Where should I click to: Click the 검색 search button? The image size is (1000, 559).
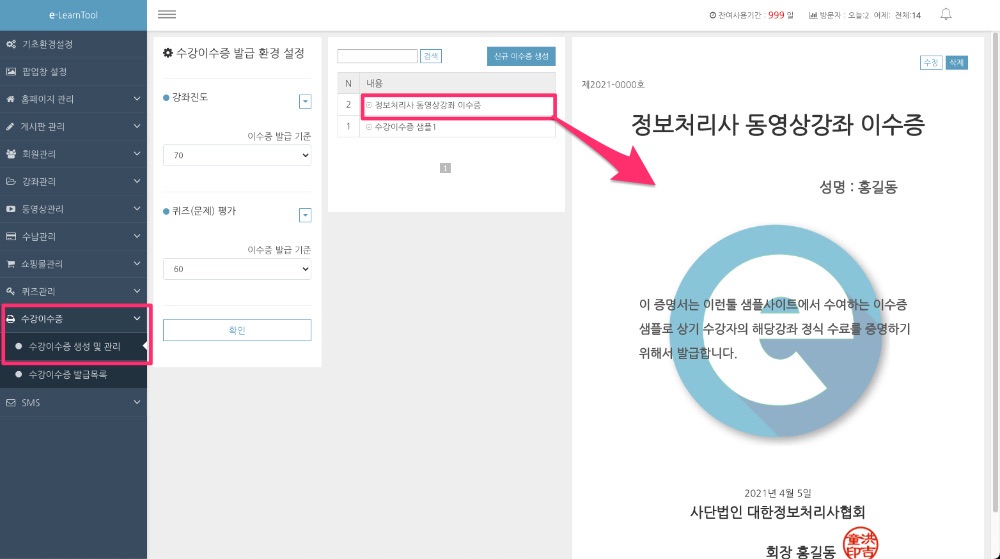pyautogui.click(x=431, y=56)
